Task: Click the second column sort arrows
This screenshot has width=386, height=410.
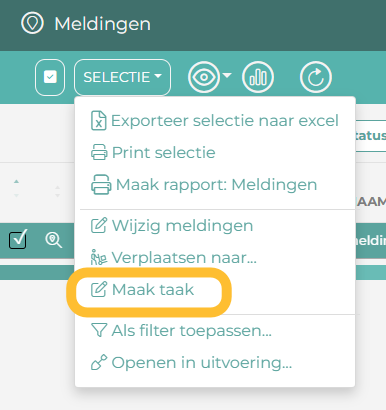Action: (57, 191)
